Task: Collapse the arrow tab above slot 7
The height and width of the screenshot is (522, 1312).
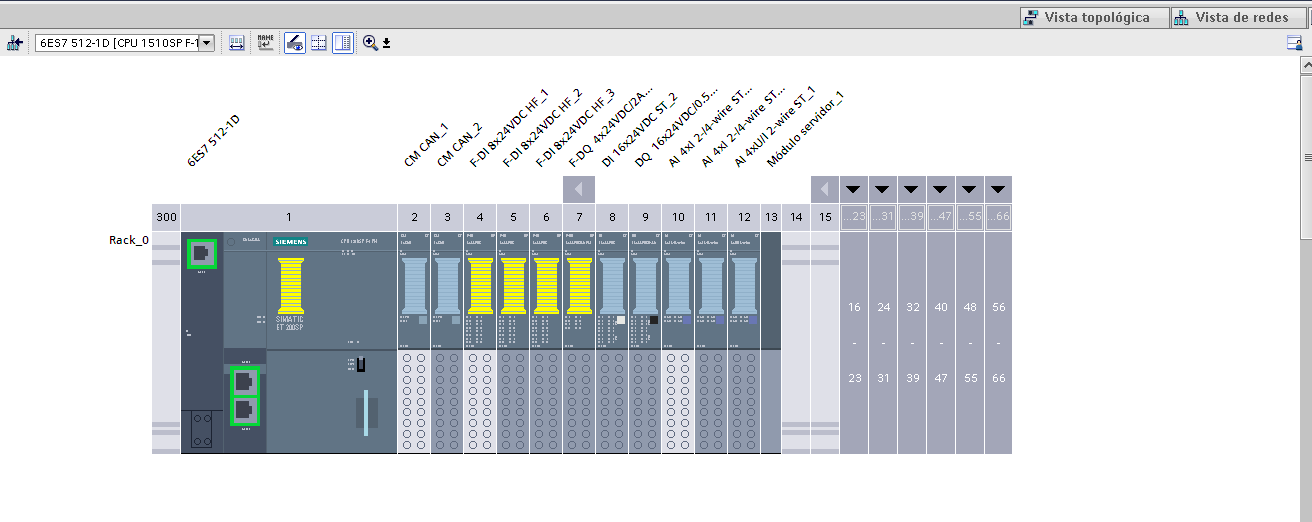Action: [x=579, y=190]
